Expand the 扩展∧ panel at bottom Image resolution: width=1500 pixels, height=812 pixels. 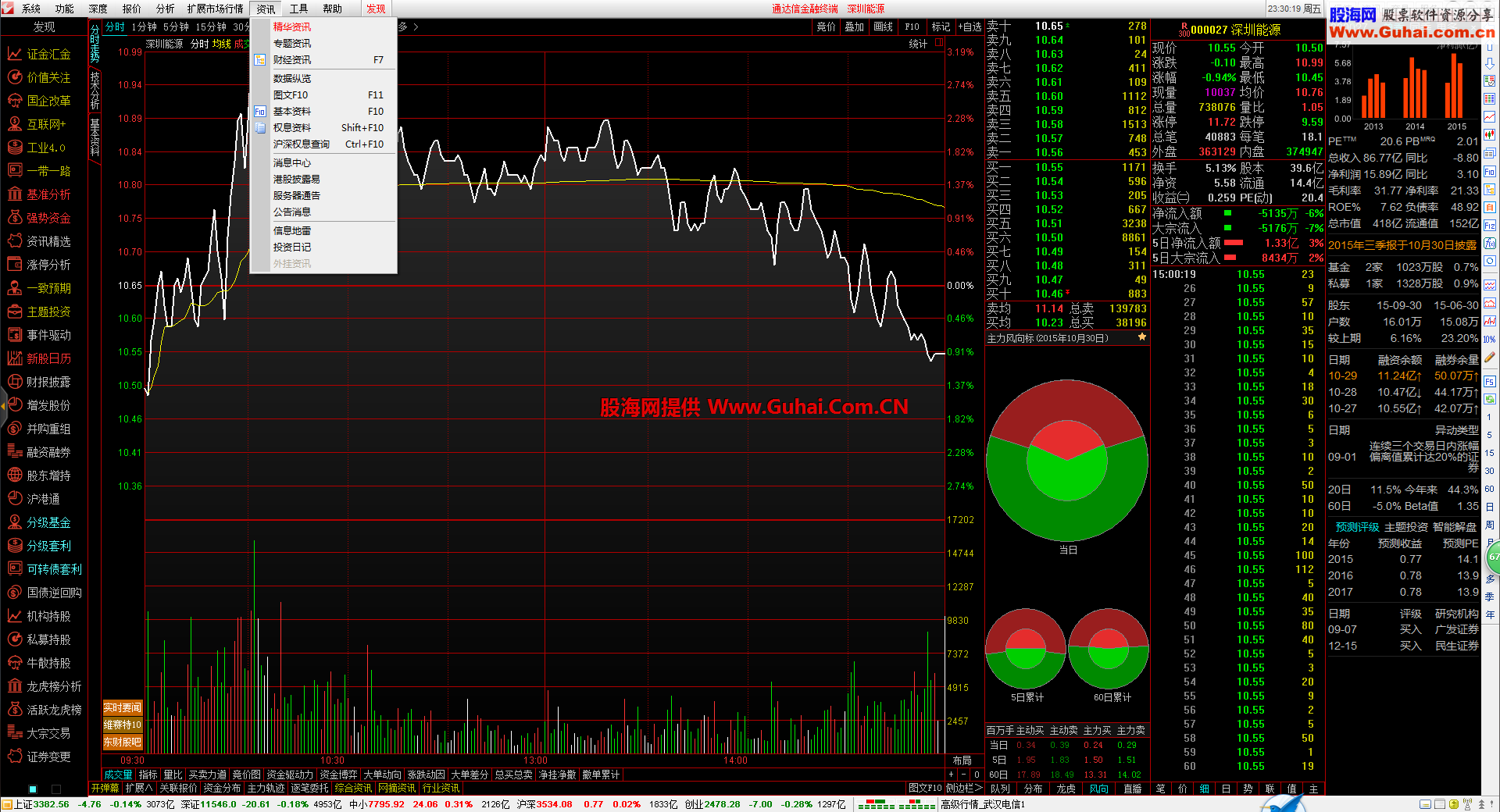click(x=138, y=788)
